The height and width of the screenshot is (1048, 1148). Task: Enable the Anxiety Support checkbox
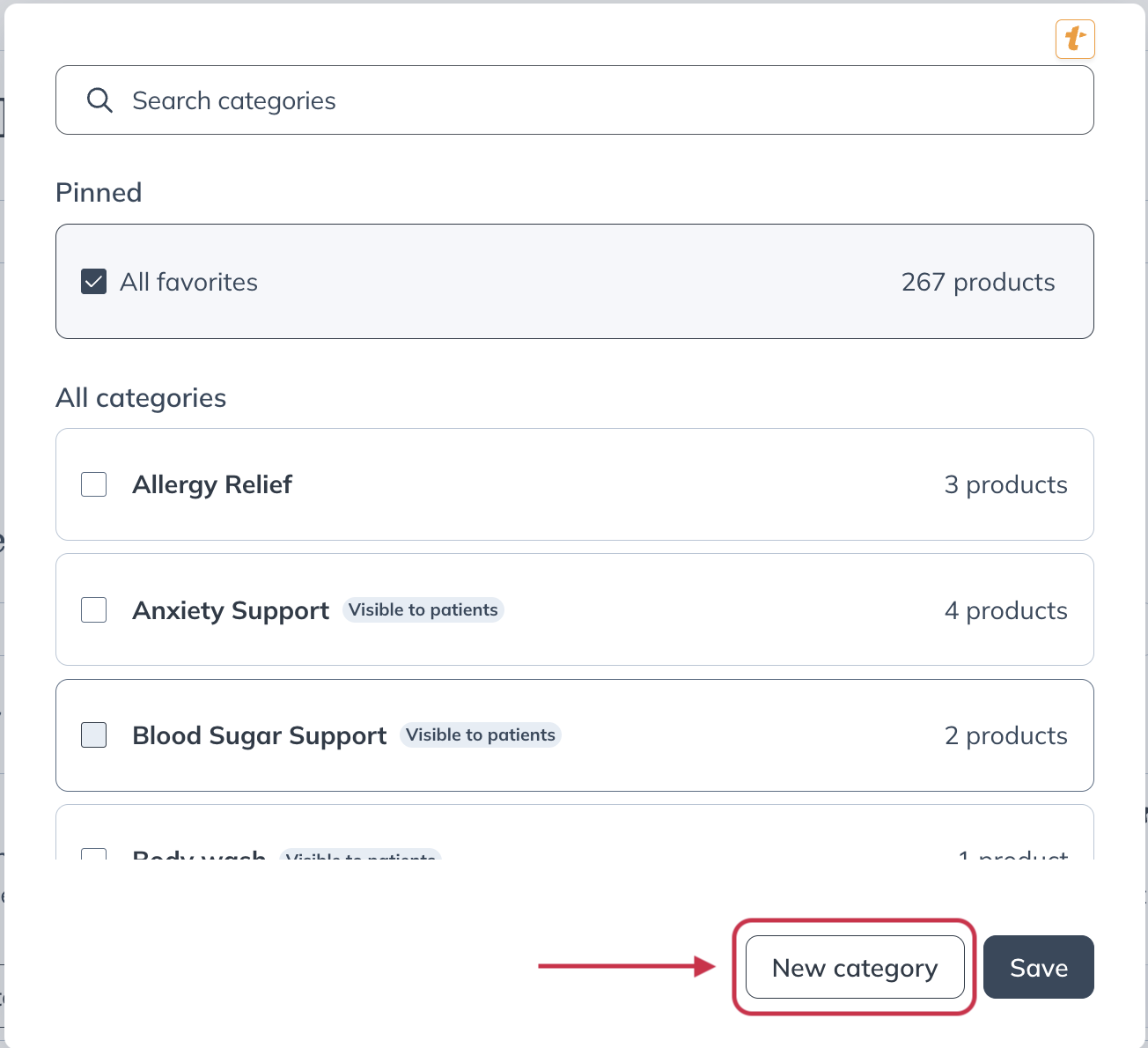pyautogui.click(x=94, y=610)
